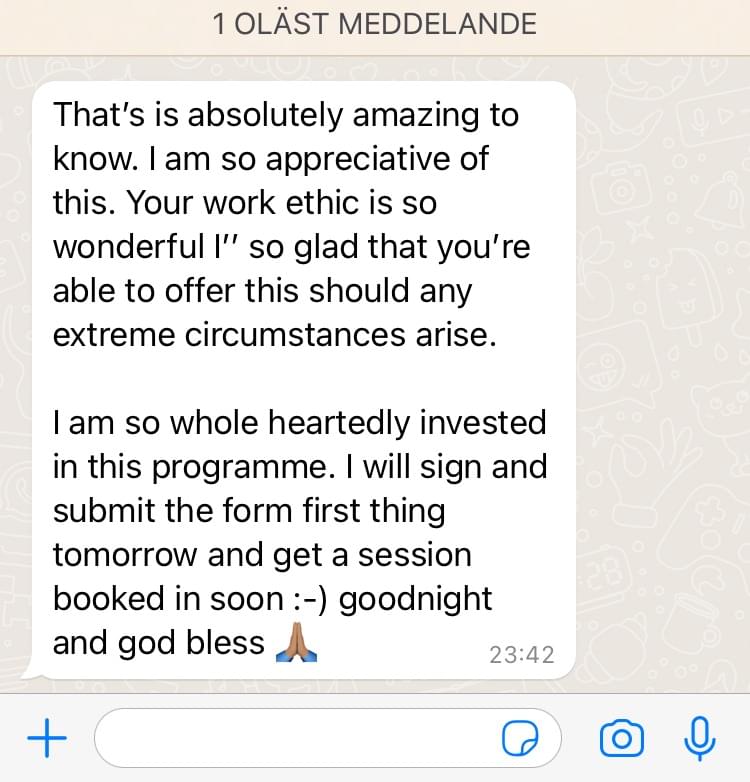Open the camera to take a photo
The width and height of the screenshot is (750, 782).
point(621,740)
